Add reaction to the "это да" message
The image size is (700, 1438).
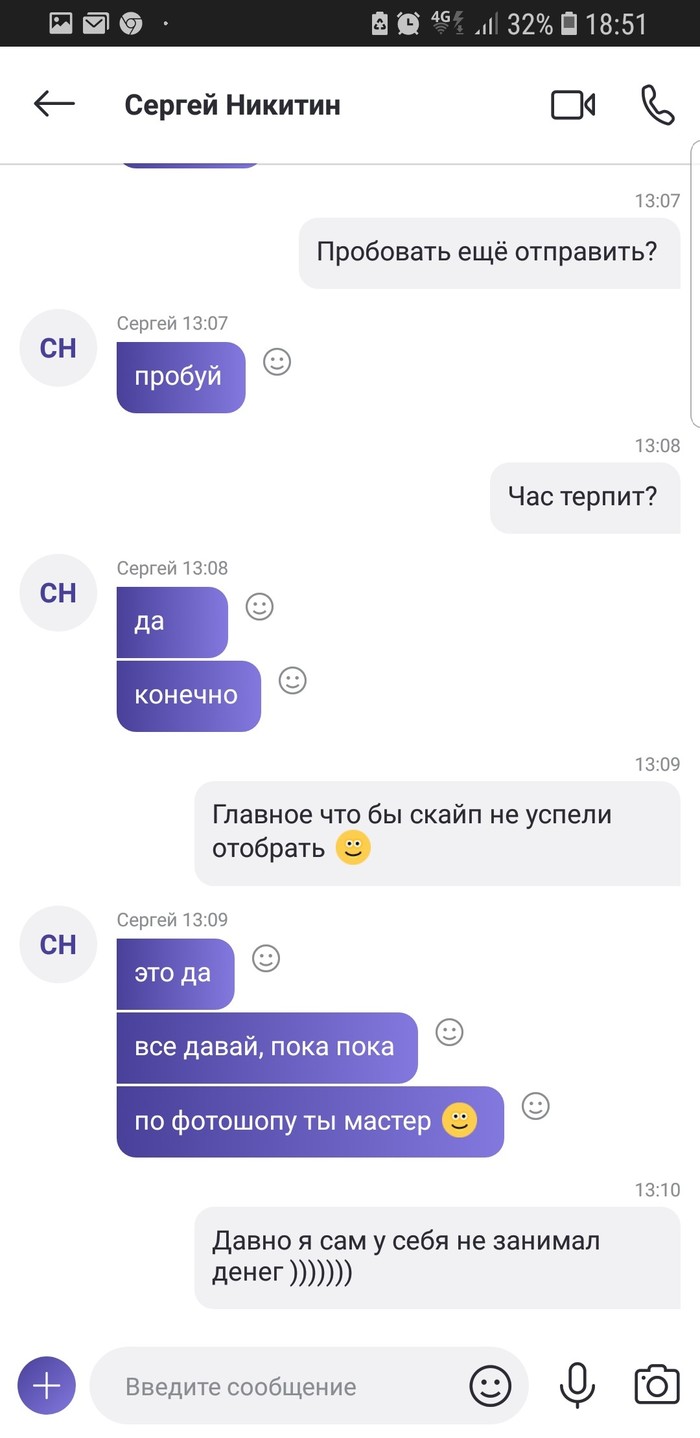coord(266,958)
